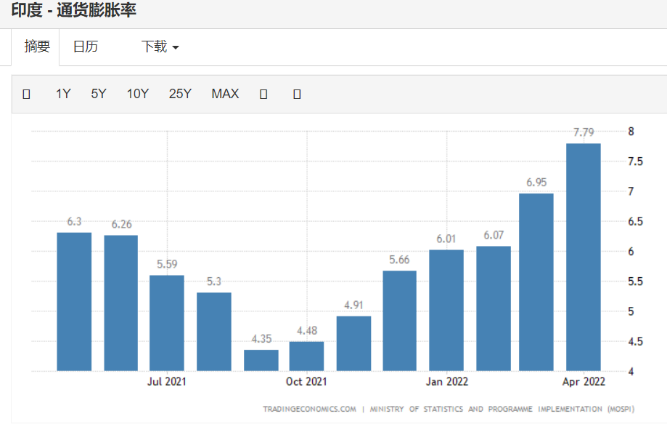Click the Apr 2022 axis label

[583, 381]
